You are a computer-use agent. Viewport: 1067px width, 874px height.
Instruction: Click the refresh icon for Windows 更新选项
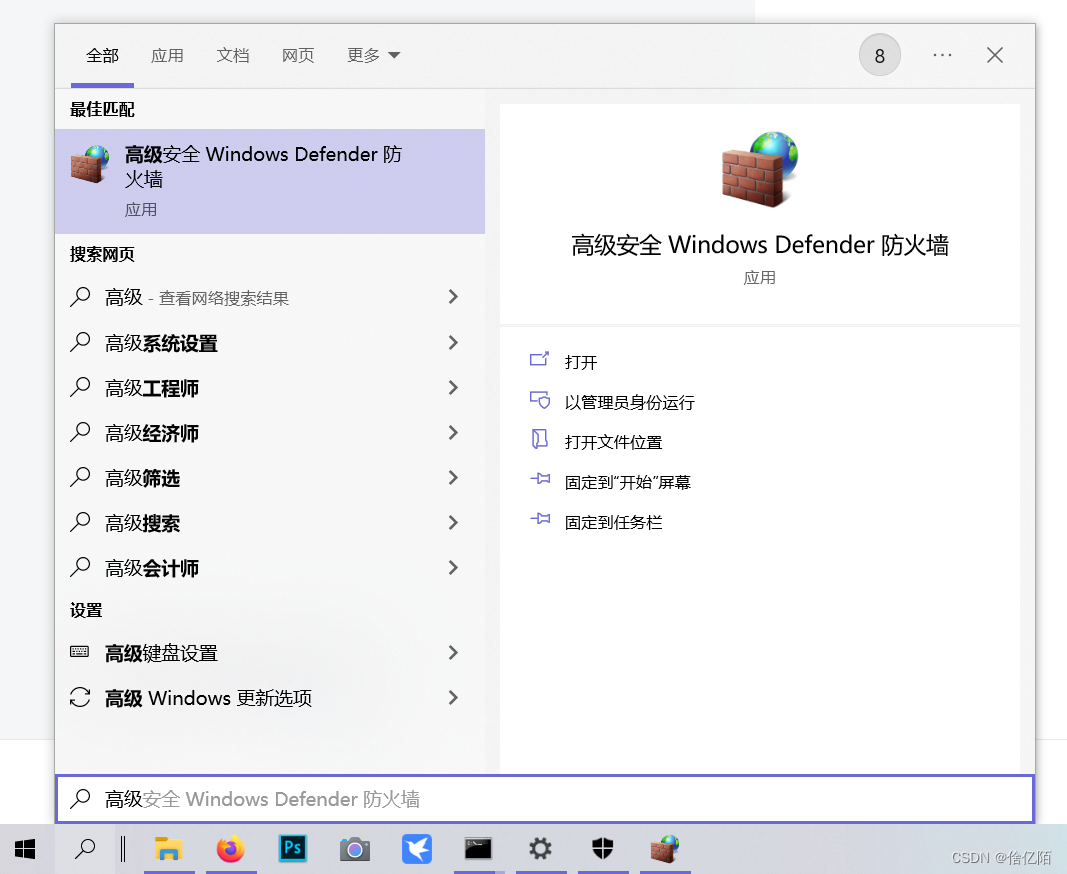click(80, 697)
